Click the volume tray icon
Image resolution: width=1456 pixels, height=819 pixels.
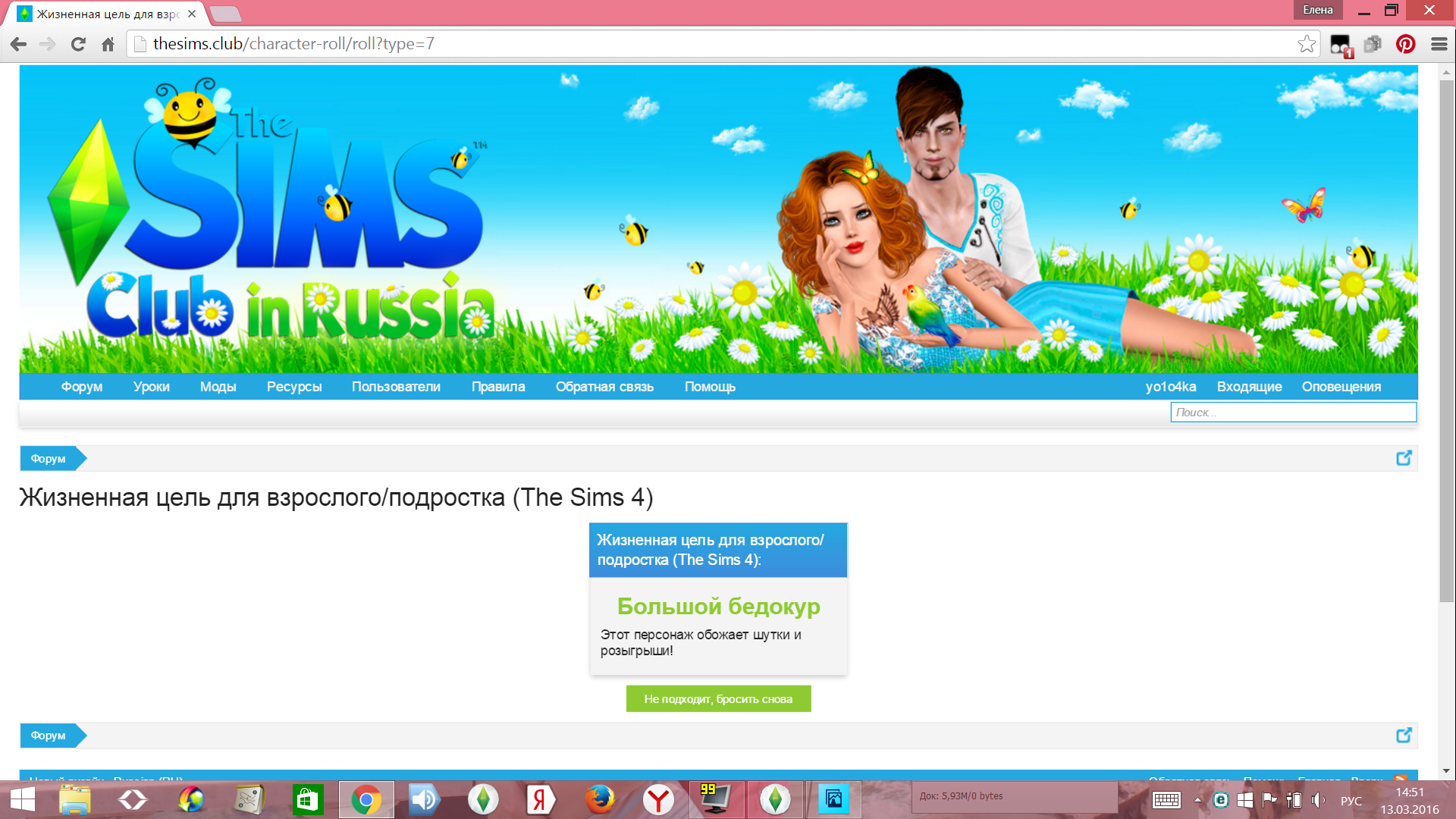click(x=1319, y=800)
